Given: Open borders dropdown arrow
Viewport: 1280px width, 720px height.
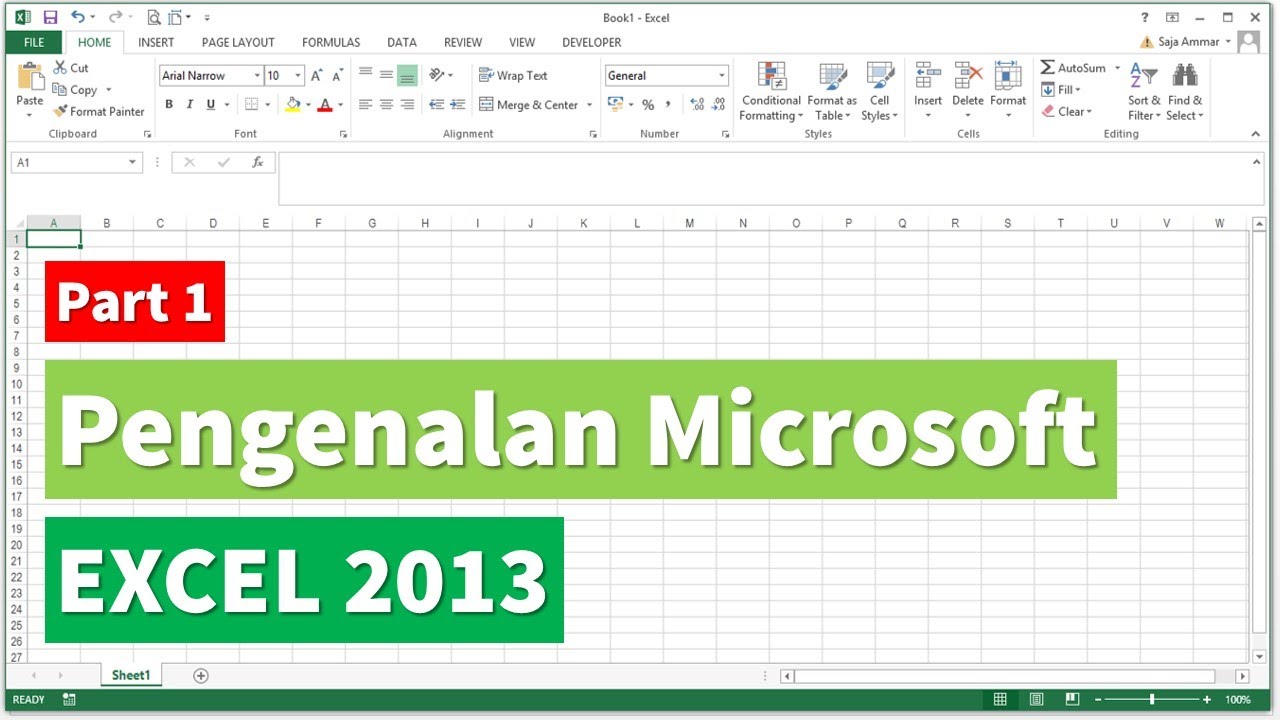Looking at the screenshot, I should (268, 105).
